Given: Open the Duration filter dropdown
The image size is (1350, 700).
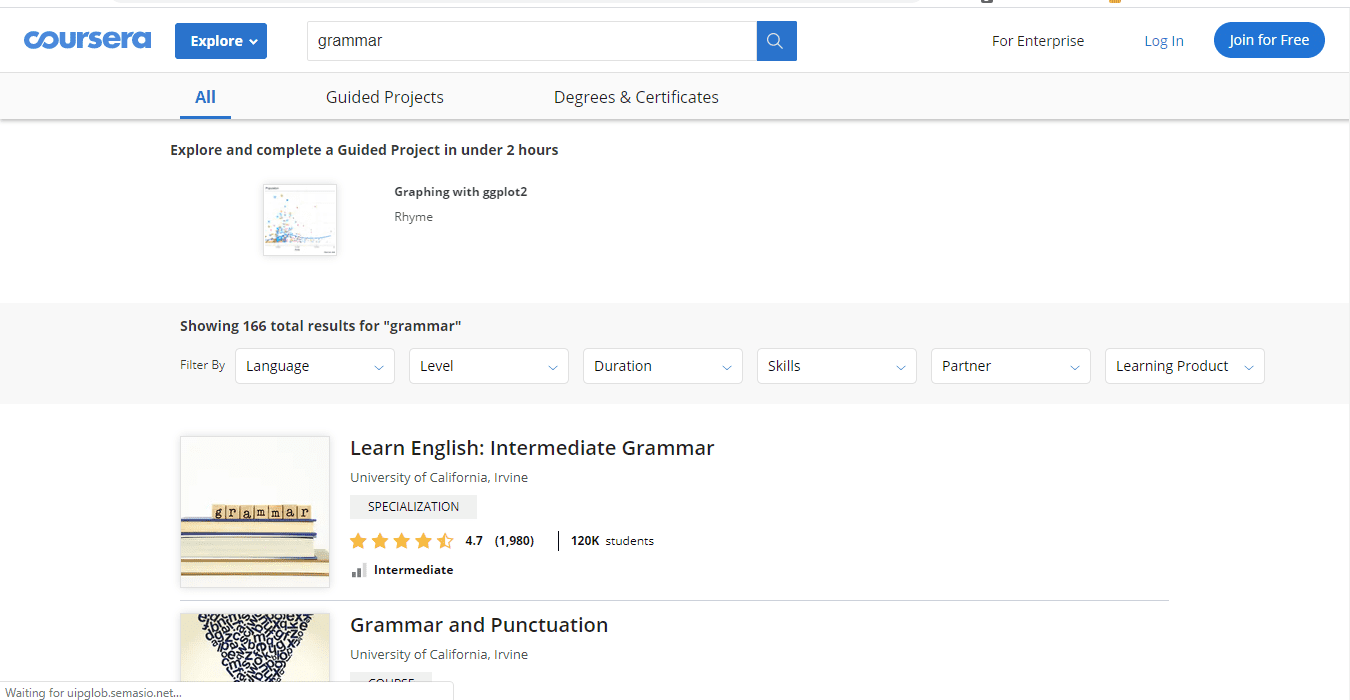Looking at the screenshot, I should (x=663, y=366).
